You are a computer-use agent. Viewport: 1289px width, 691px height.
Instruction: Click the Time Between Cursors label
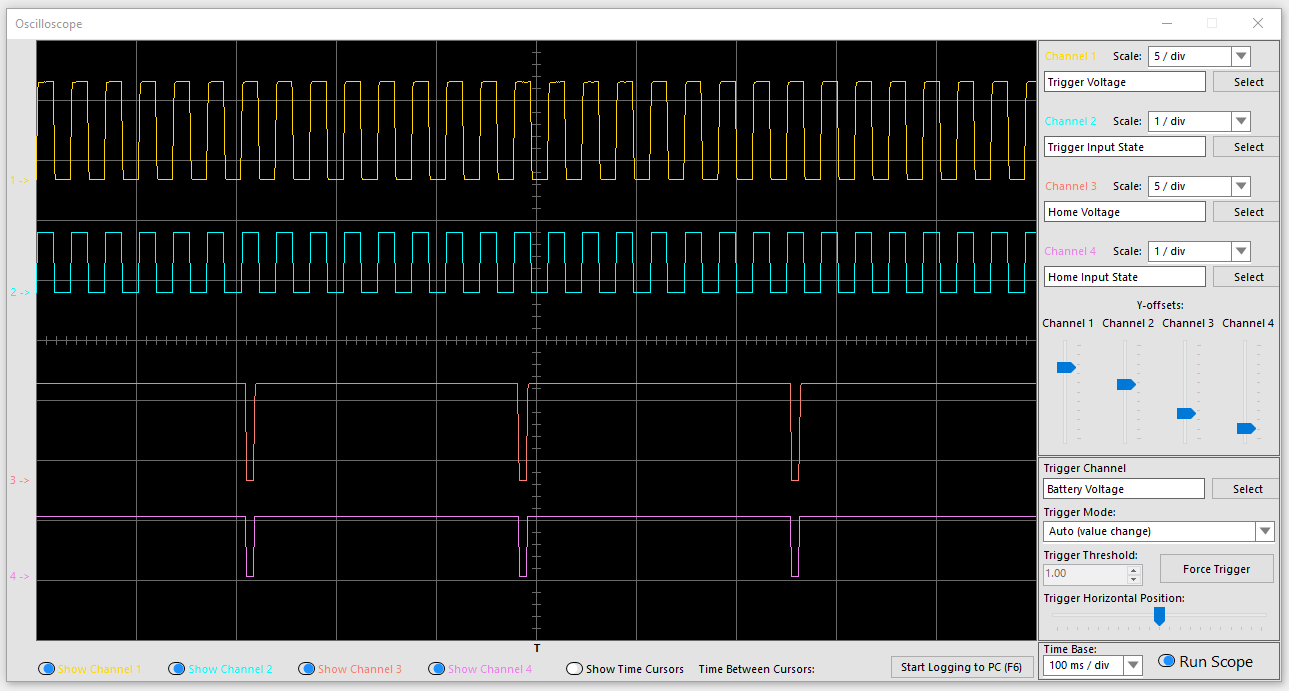point(757,669)
